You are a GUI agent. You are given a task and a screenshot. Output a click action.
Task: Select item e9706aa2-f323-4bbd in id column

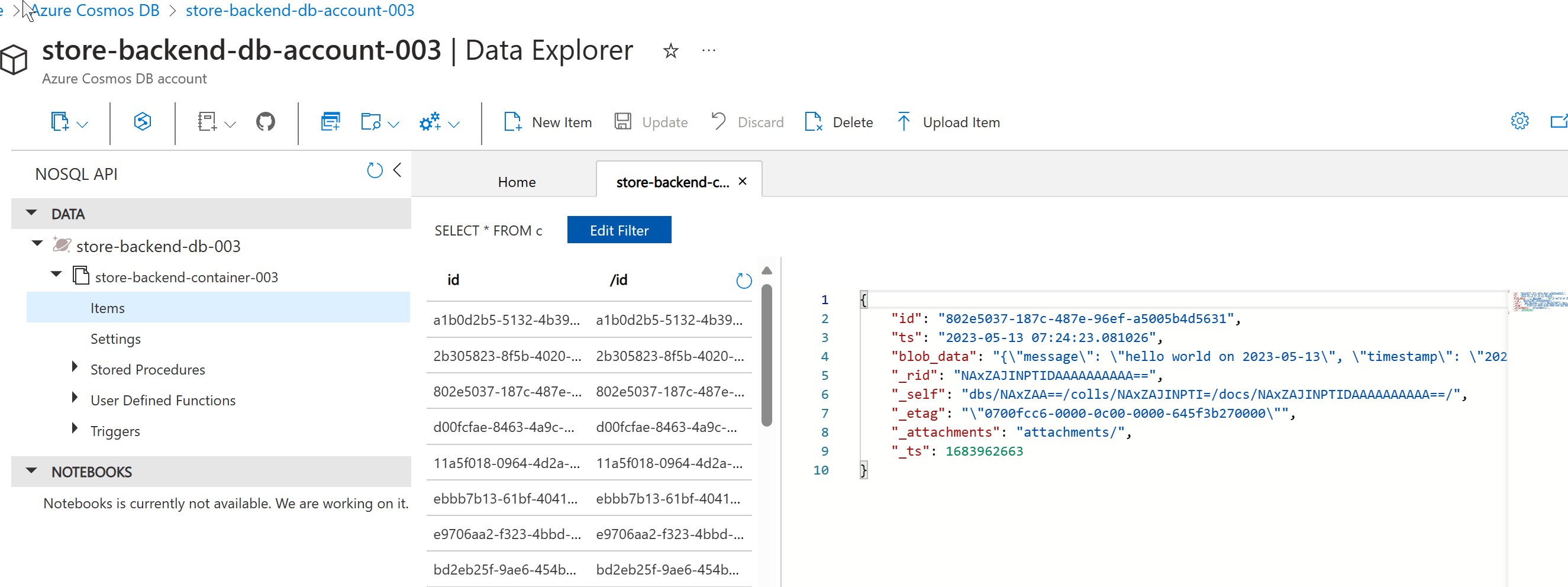click(x=507, y=534)
